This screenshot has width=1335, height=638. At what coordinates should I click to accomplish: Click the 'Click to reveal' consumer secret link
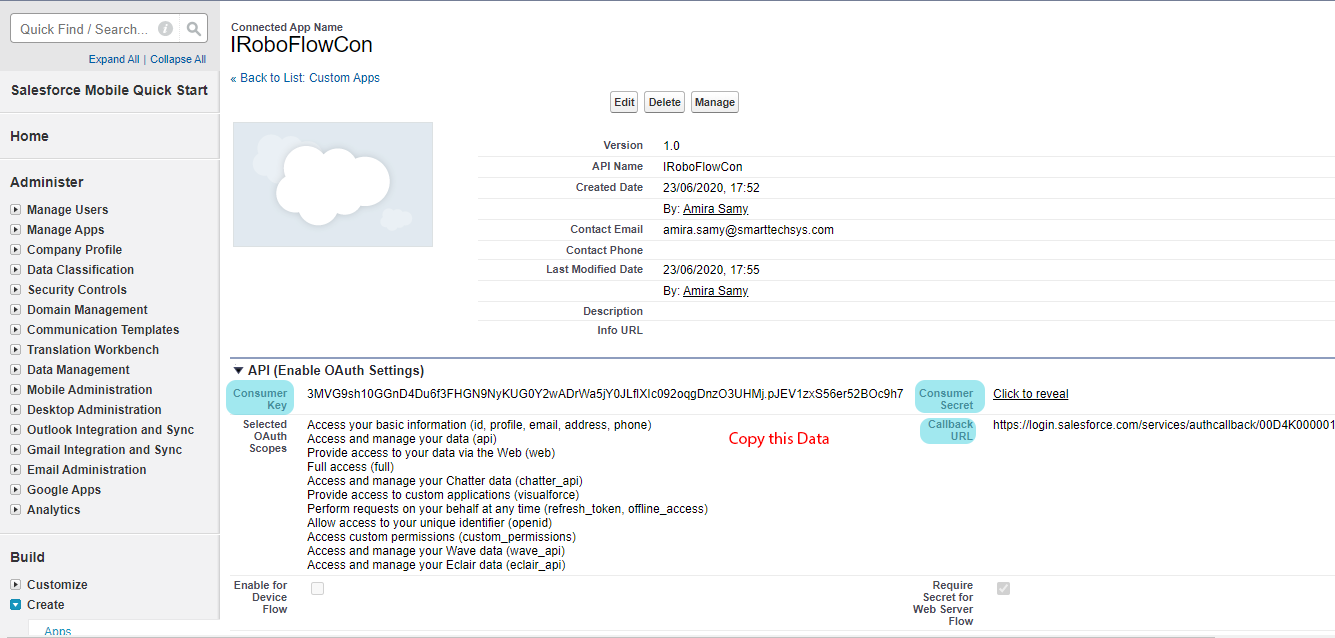pyautogui.click(x=1030, y=394)
